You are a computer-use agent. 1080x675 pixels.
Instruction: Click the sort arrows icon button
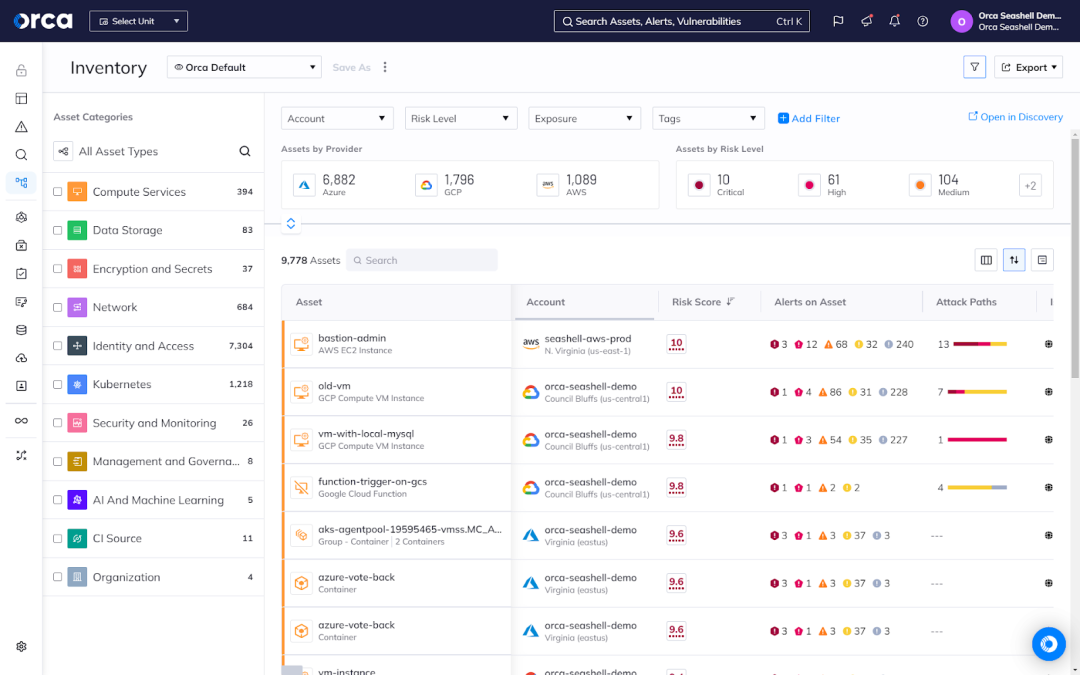pyautogui.click(x=1014, y=260)
